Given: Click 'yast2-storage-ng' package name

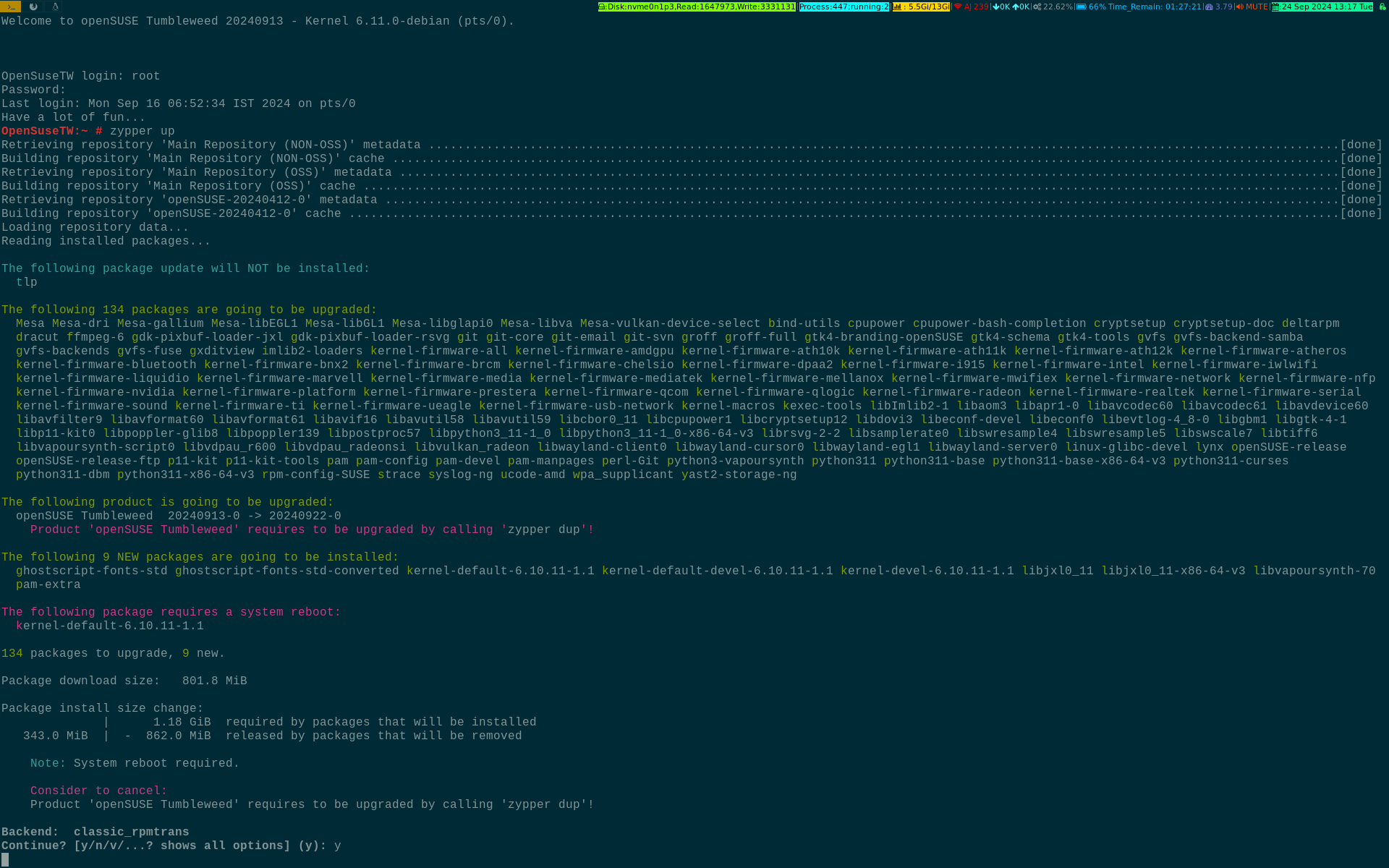Looking at the screenshot, I should [x=739, y=475].
